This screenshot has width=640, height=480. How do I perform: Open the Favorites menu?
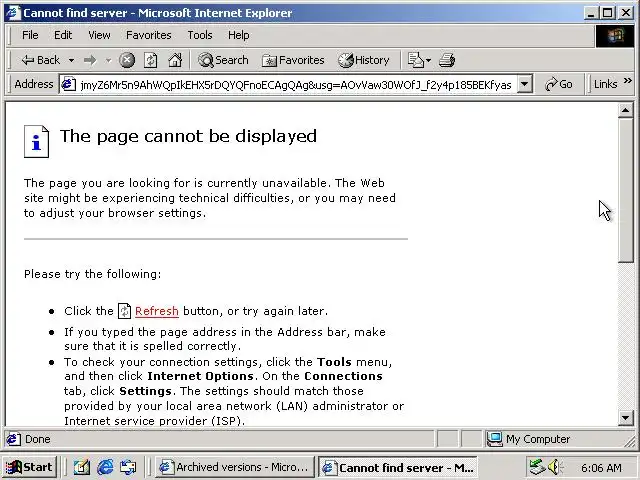coord(149,35)
